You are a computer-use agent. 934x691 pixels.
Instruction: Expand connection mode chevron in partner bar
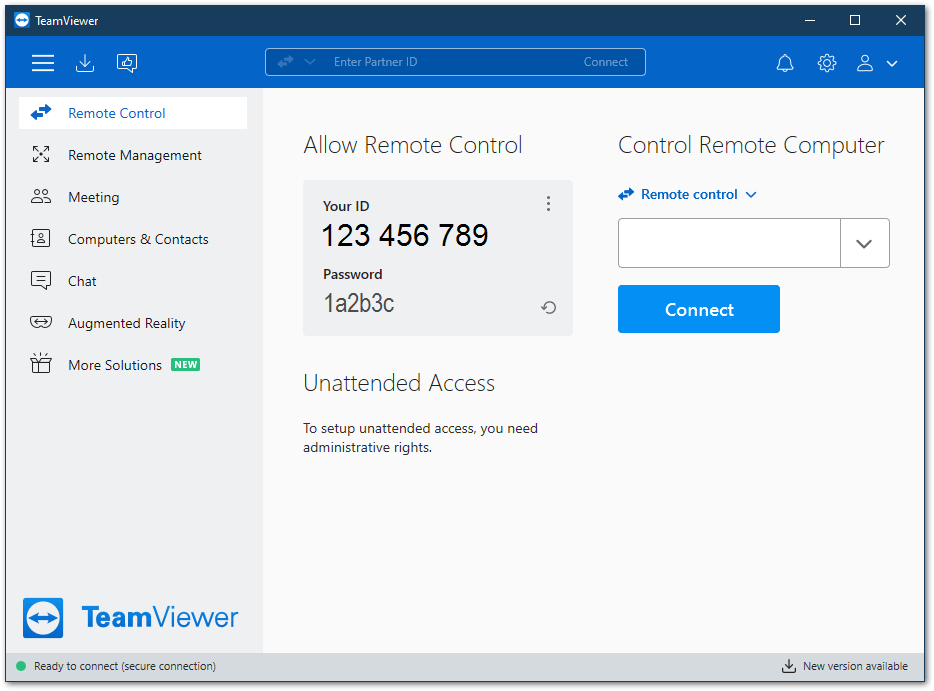(x=310, y=62)
